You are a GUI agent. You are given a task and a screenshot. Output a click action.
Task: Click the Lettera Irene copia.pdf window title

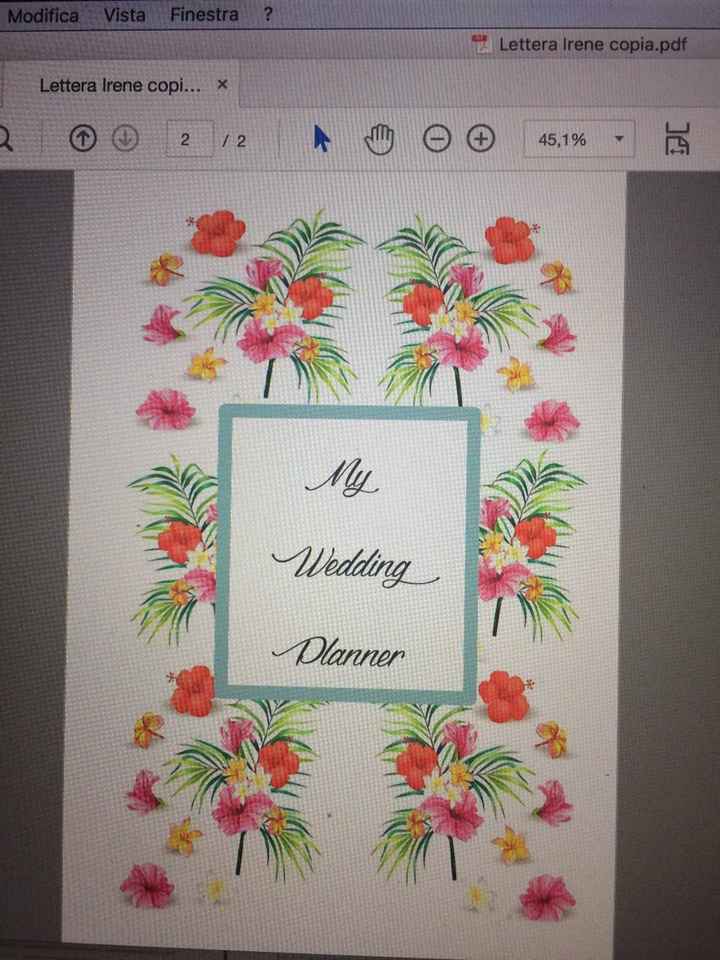[x=592, y=44]
